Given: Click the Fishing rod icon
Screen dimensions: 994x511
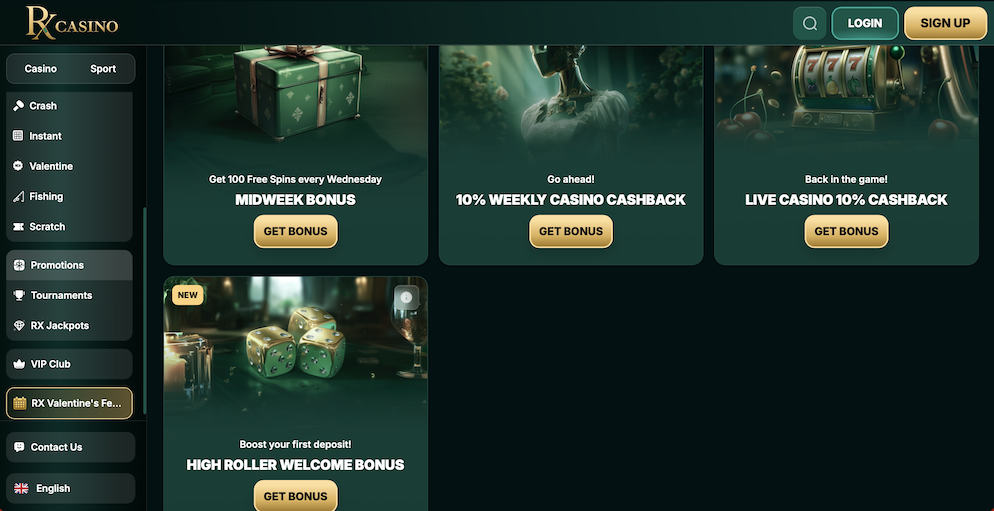Looking at the screenshot, I should [18, 197].
